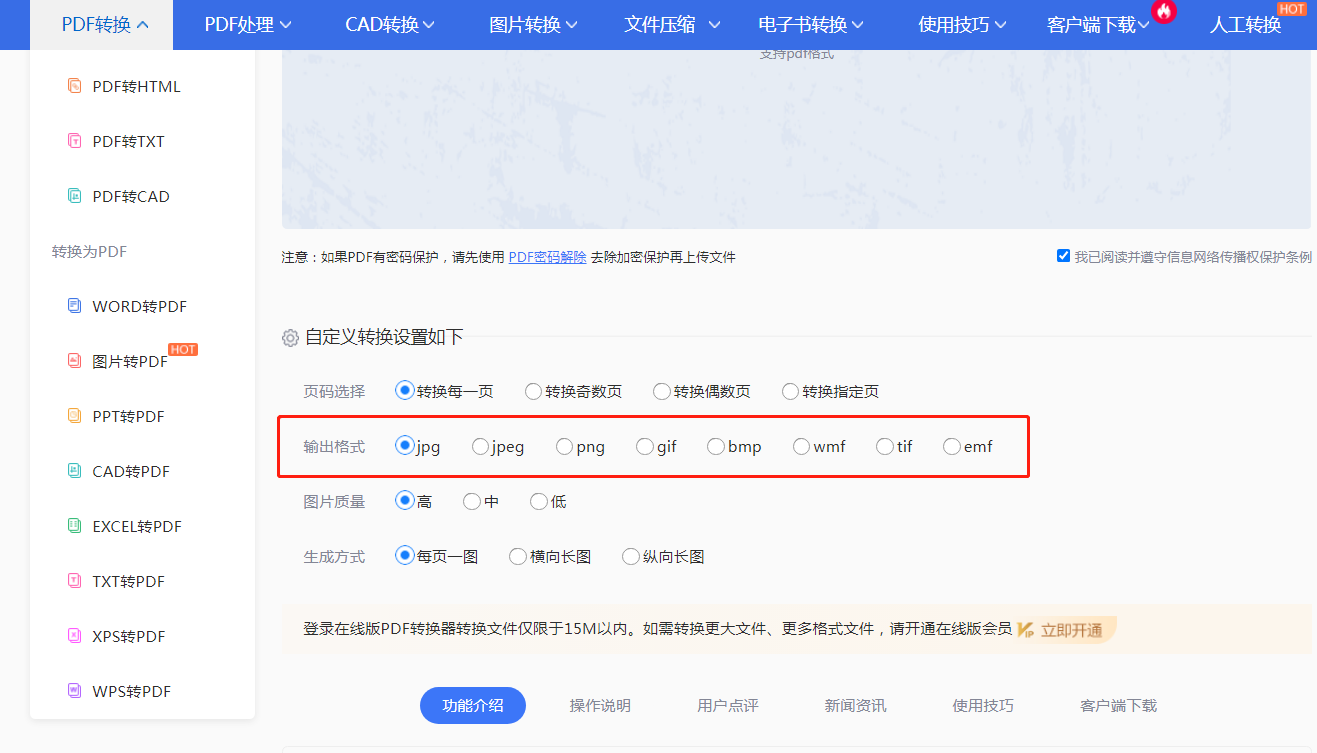Expand the 文件压缩 dropdown menu
Image resolution: width=1317 pixels, height=753 pixels.
pos(672,25)
